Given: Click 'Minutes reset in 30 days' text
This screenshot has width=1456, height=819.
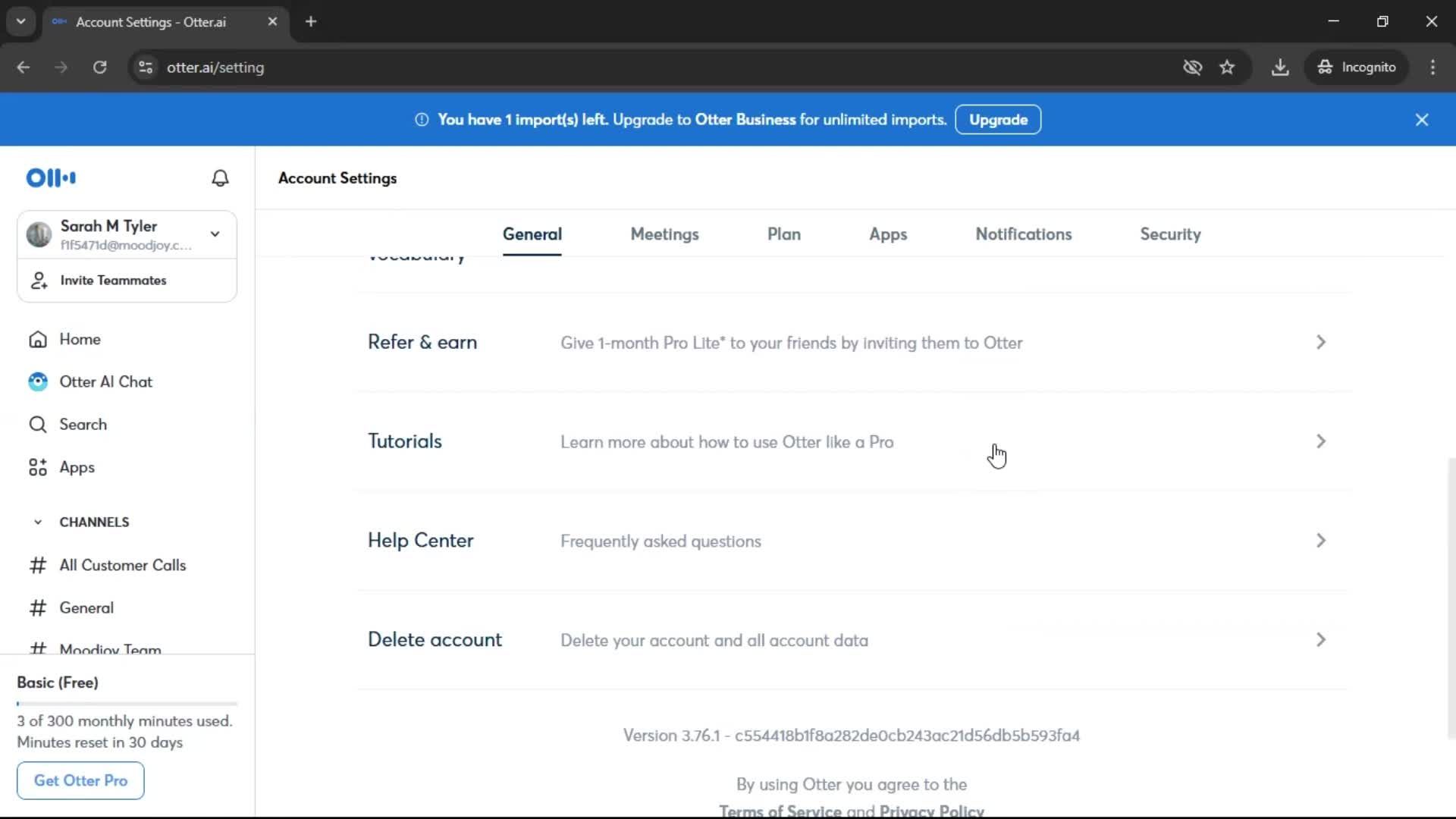Looking at the screenshot, I should 100,742.
